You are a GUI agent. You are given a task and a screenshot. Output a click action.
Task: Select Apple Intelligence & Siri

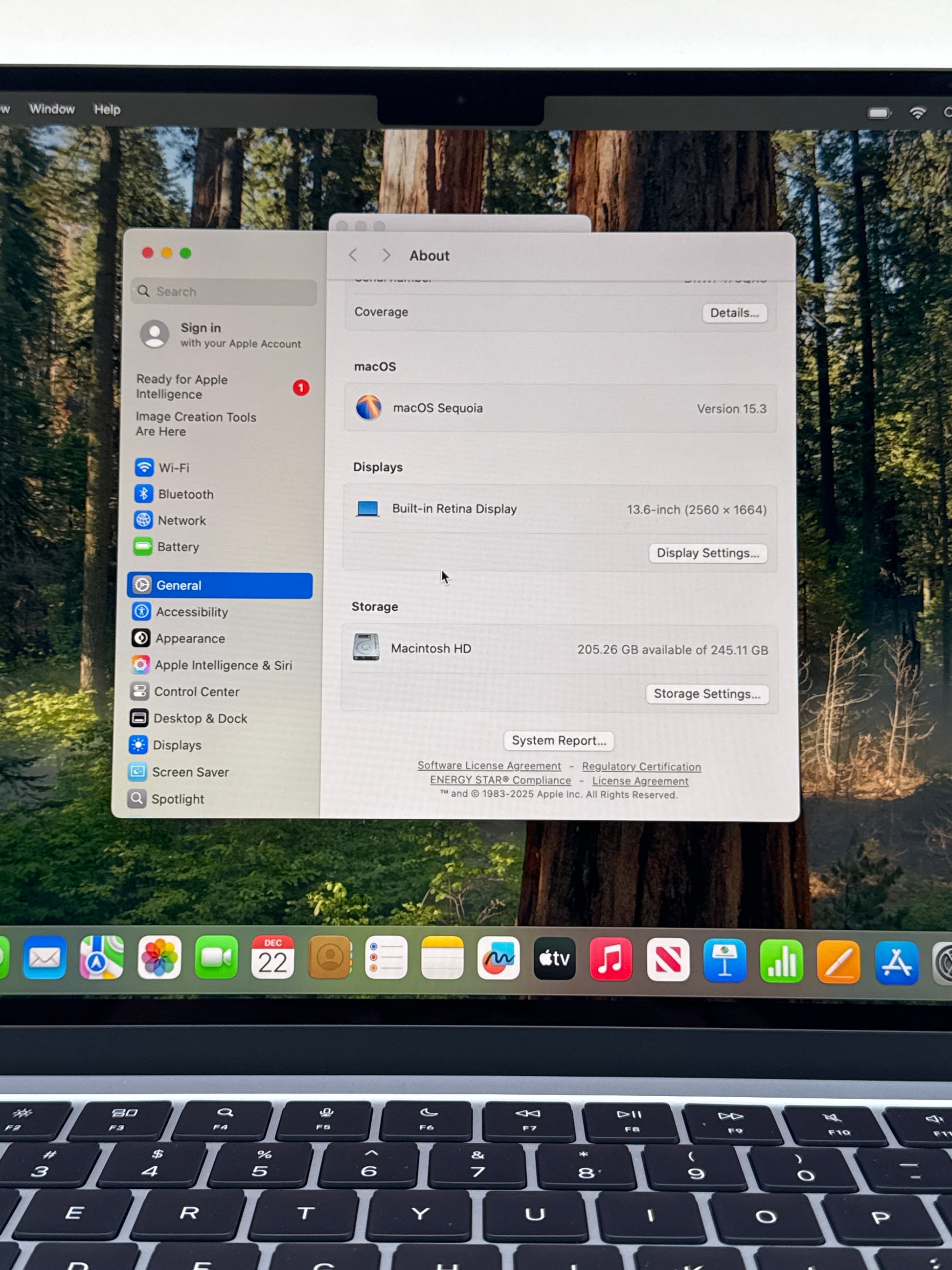(223, 665)
